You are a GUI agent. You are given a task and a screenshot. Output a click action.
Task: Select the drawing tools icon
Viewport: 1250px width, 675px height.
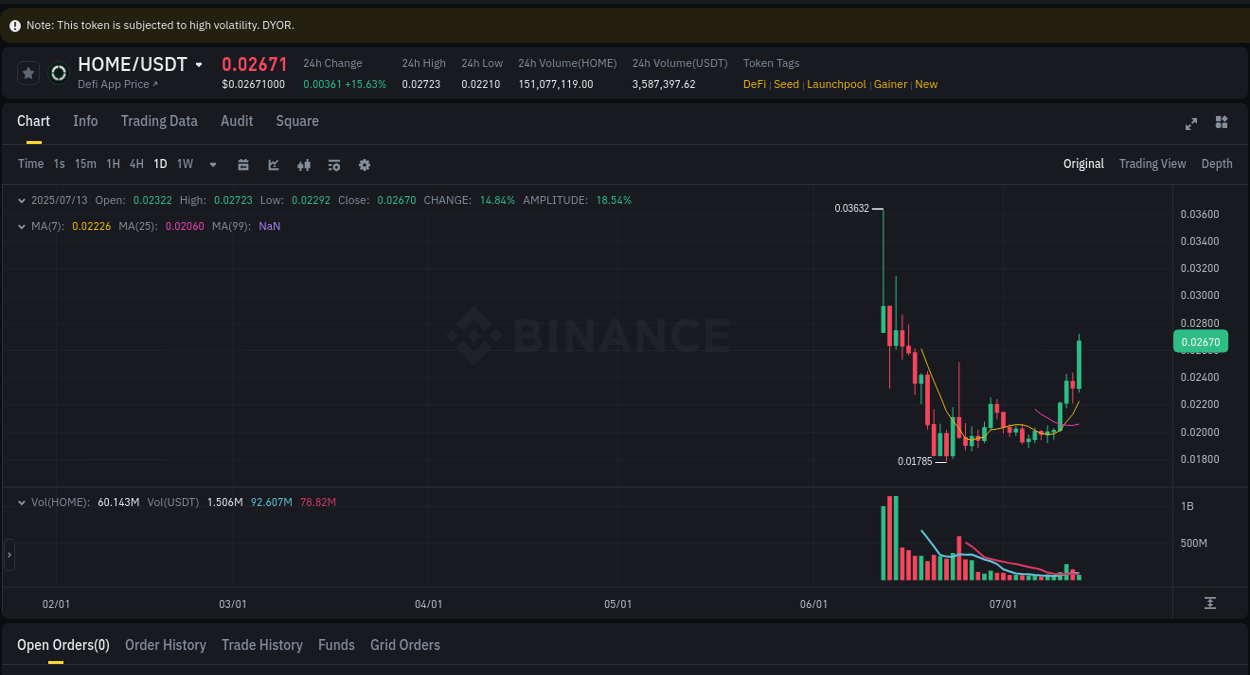[x=273, y=164]
